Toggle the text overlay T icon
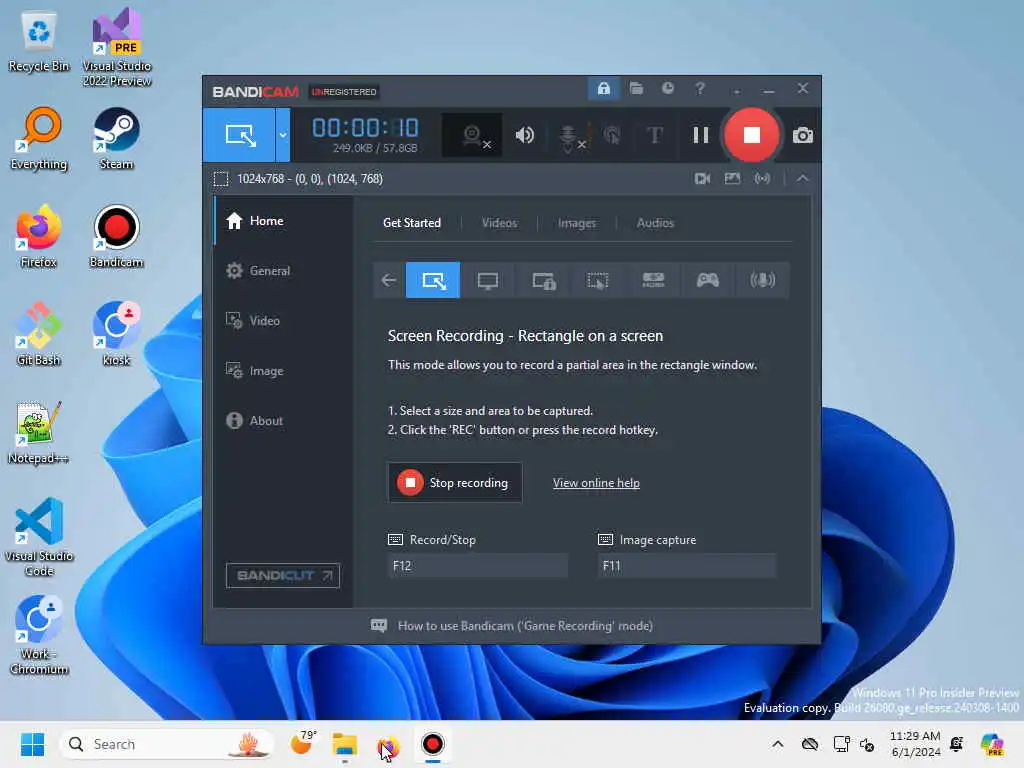The width and height of the screenshot is (1024, 768). click(654, 135)
